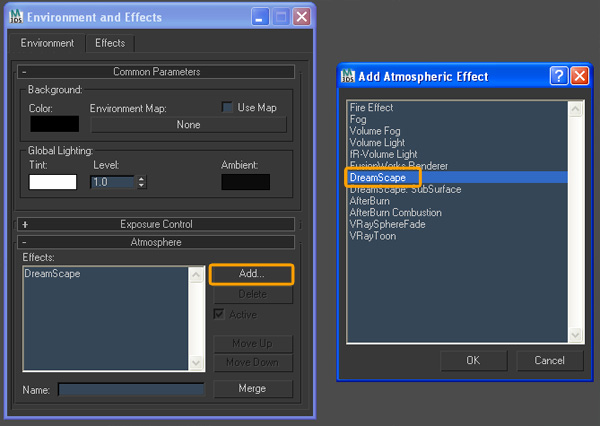Switch to the Environment tab
Image resolution: width=600 pixels, height=426 pixels.
[x=47, y=43]
